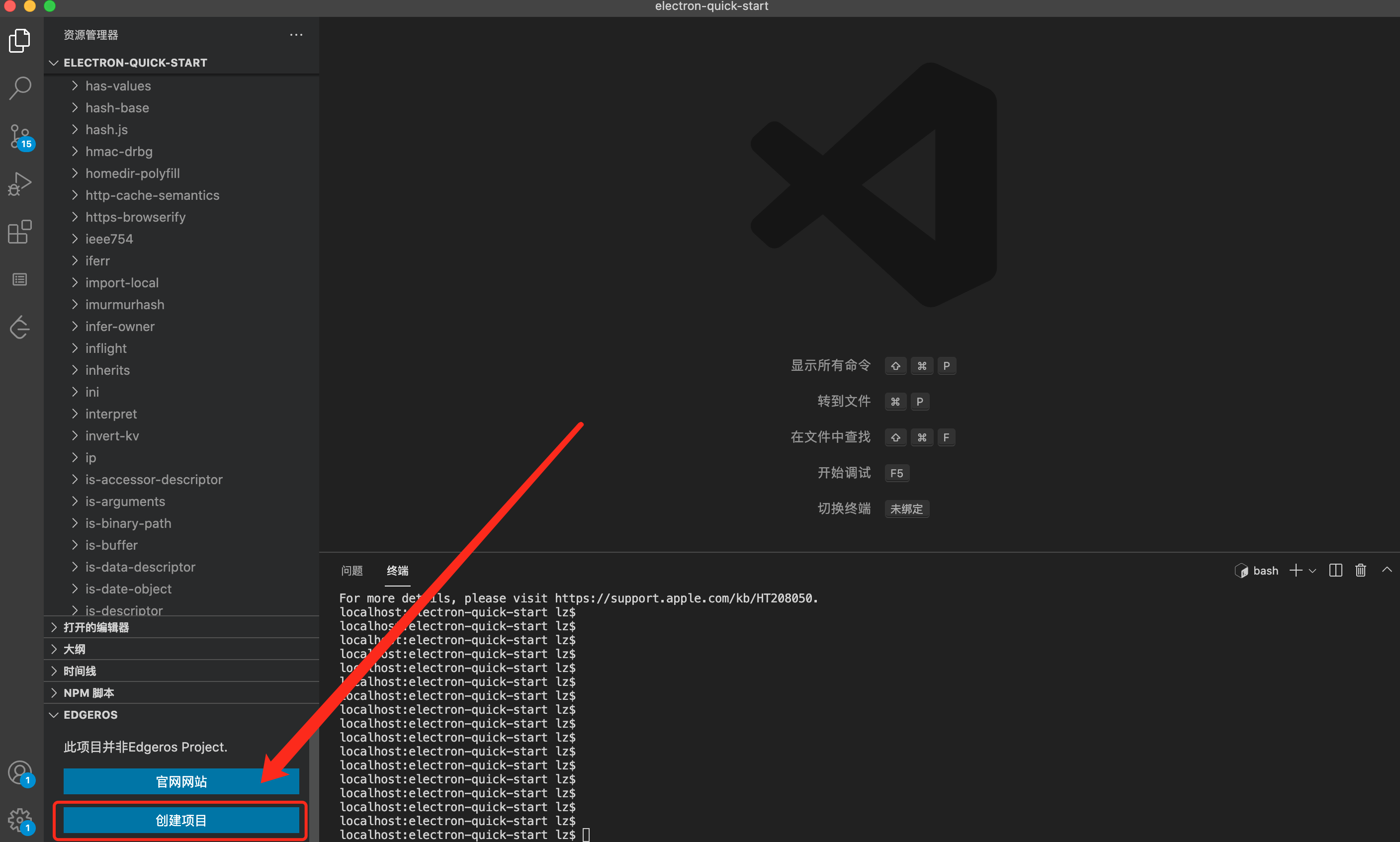Click the 转到文件 shortcut label
This screenshot has height=842, width=1400.
point(844,401)
